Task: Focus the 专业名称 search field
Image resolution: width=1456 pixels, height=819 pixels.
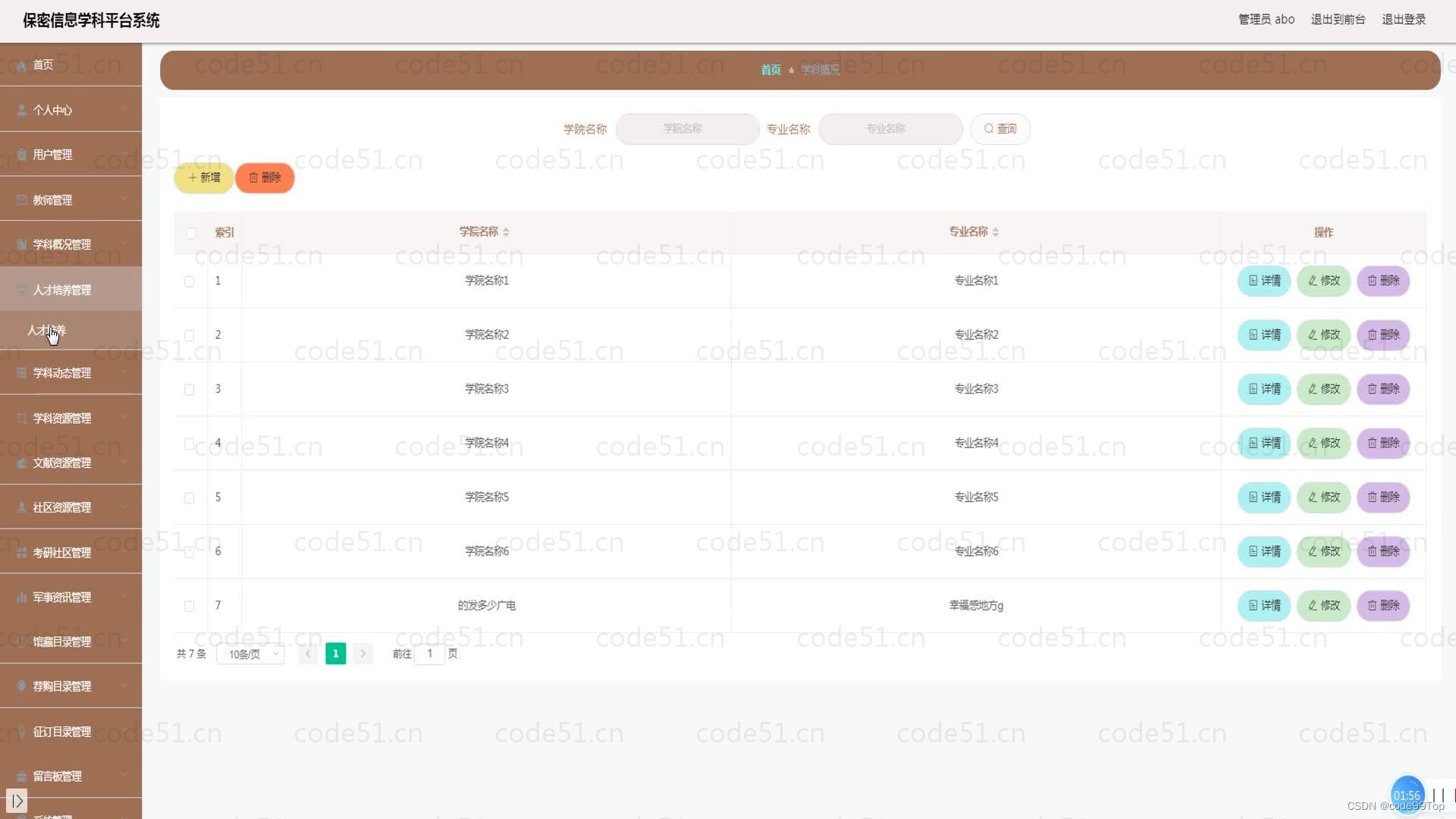Action: coord(890,129)
